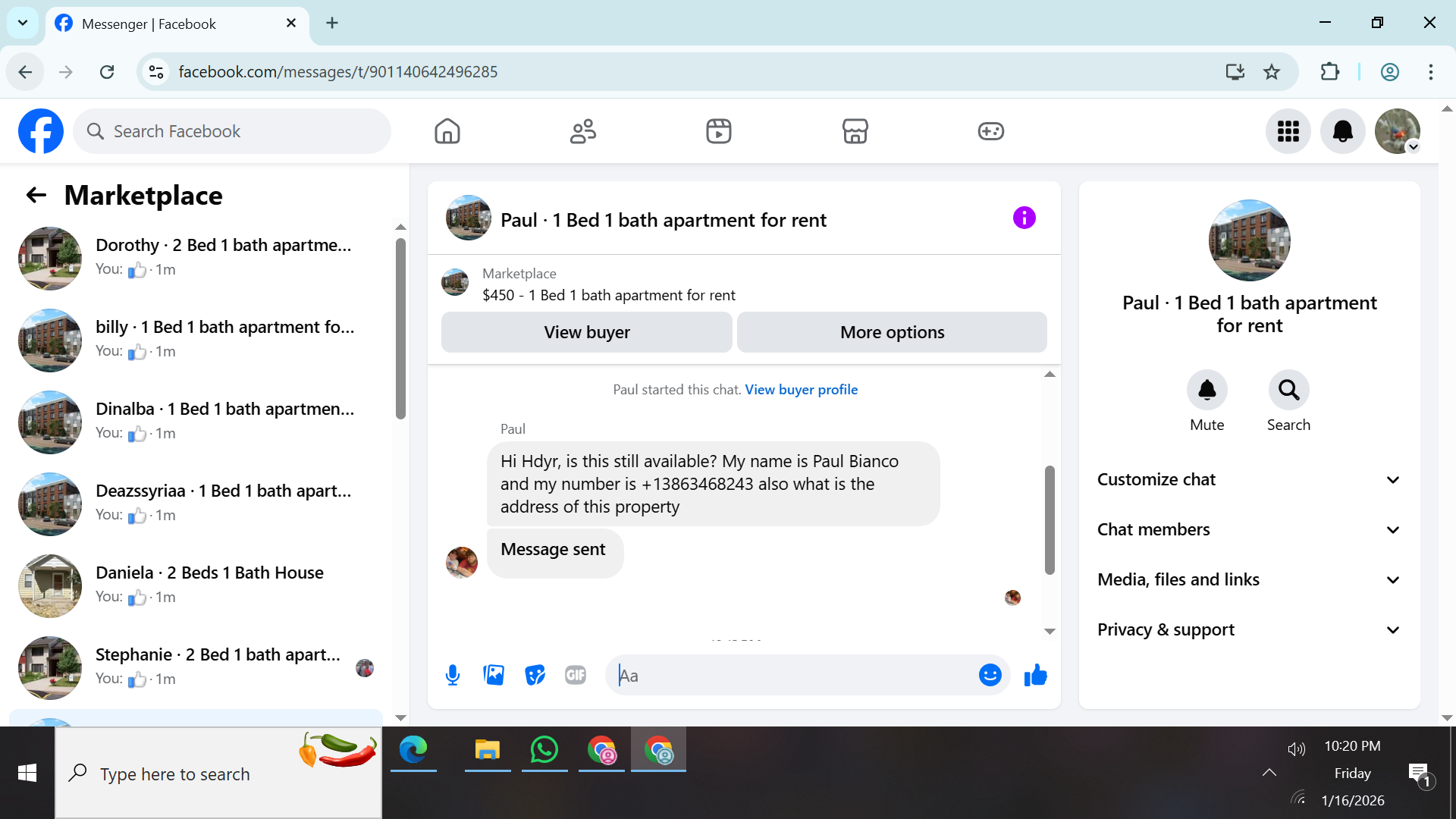Open the emoji picker smiley
This screenshot has width=1456, height=819.
click(990, 675)
